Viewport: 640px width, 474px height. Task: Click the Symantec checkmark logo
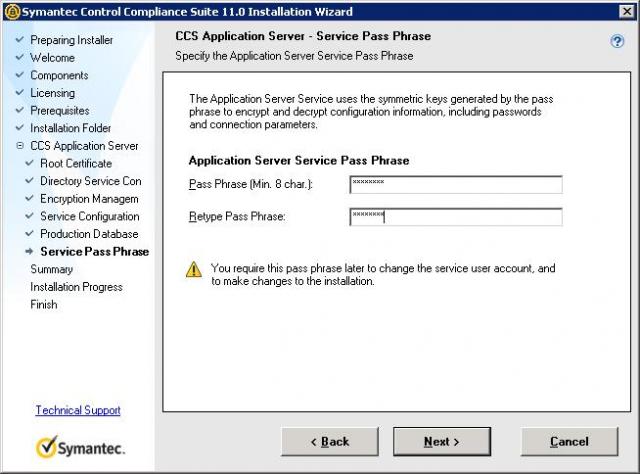[80, 447]
